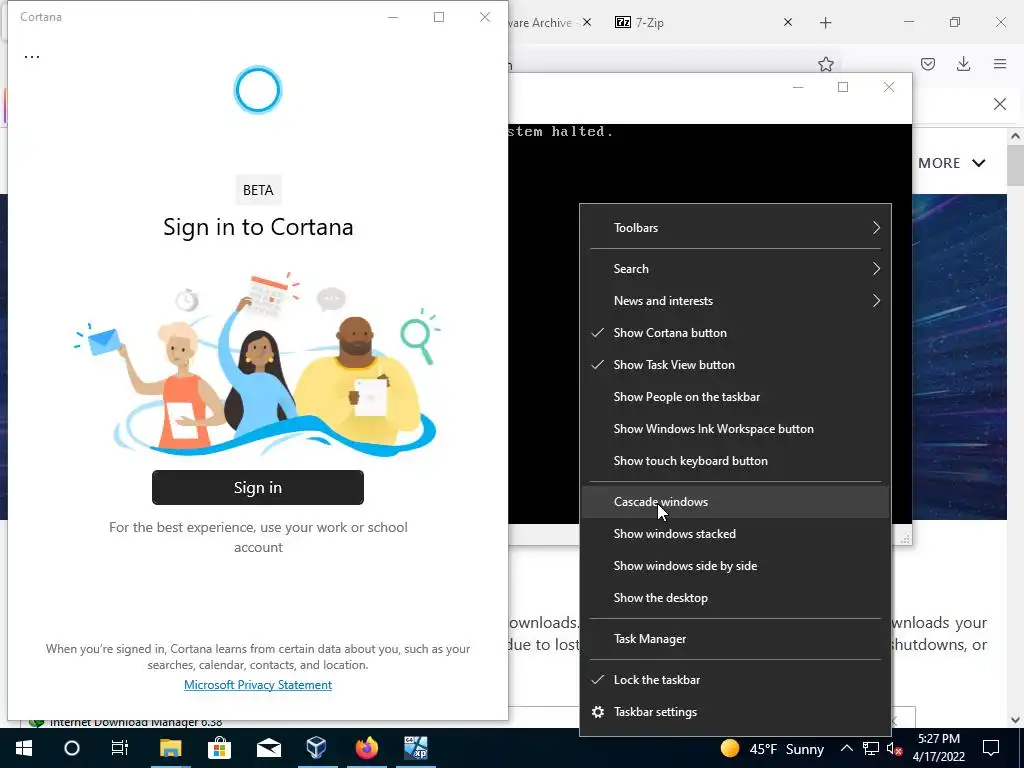Open a new Firefox tab
Viewport: 1024px width, 768px height.
tap(825, 23)
